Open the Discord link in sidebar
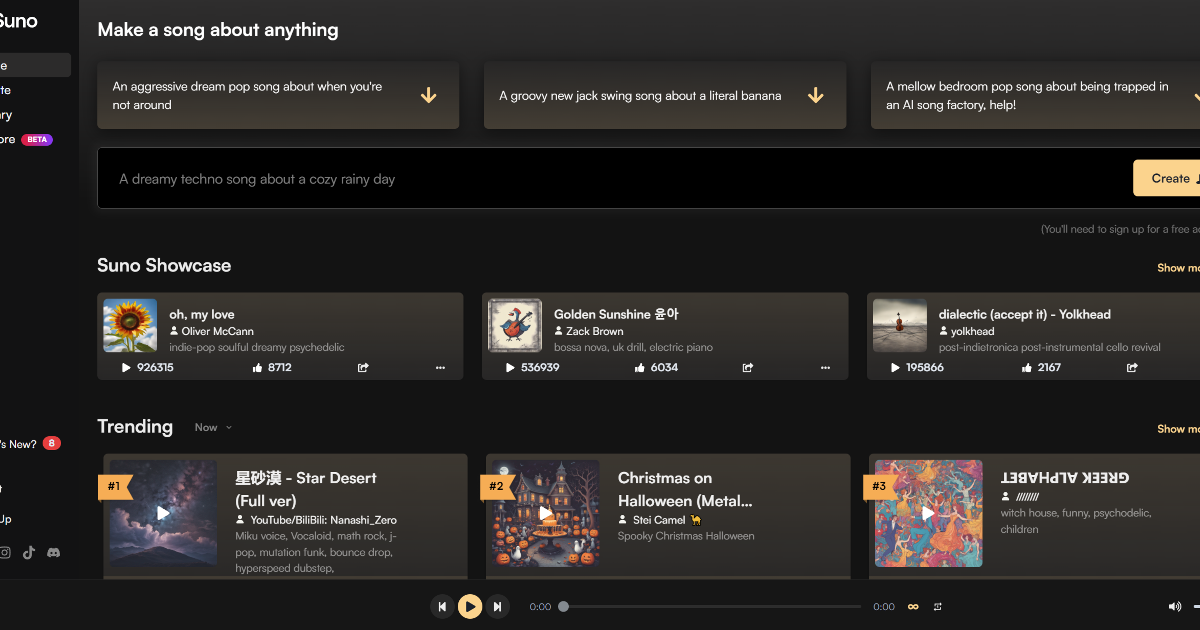Screen dimensions: 1200x630 pyautogui.click(x=53, y=552)
